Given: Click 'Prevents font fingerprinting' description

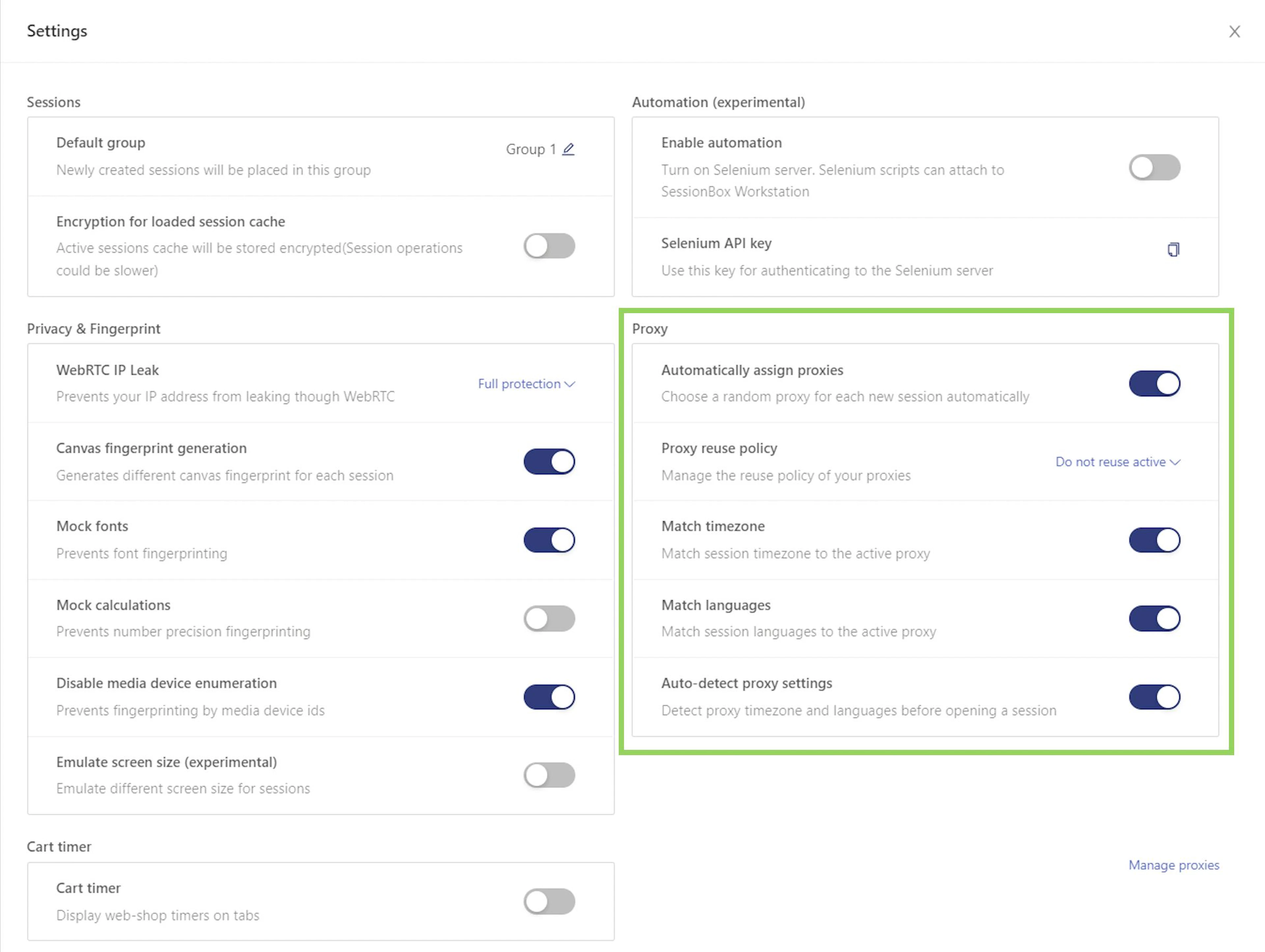Looking at the screenshot, I should [142, 553].
